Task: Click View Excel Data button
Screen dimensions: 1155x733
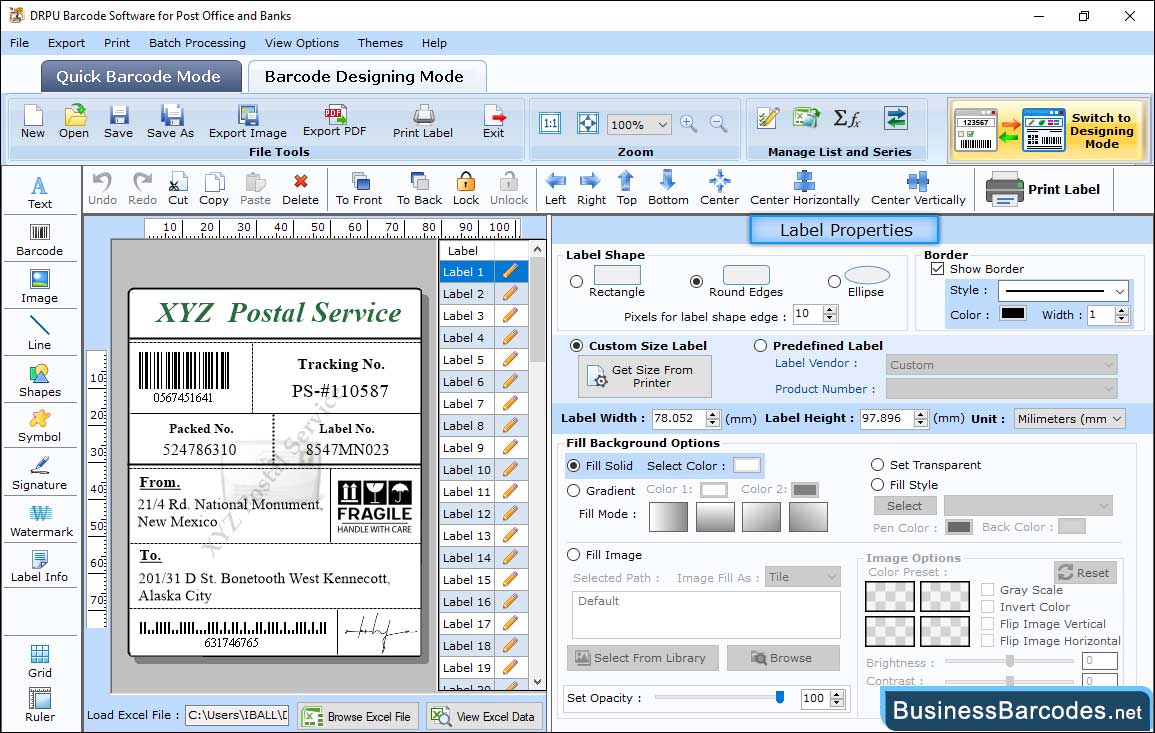Action: [484, 716]
